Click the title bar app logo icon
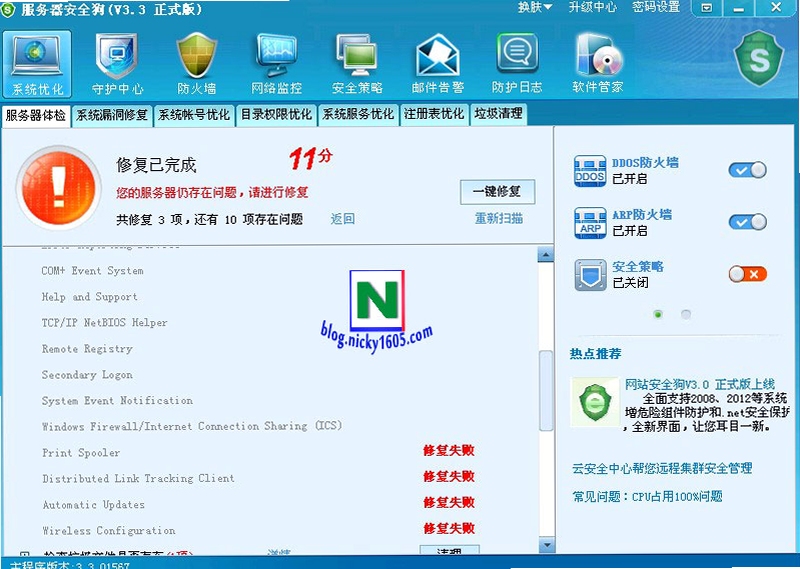 tap(9, 9)
